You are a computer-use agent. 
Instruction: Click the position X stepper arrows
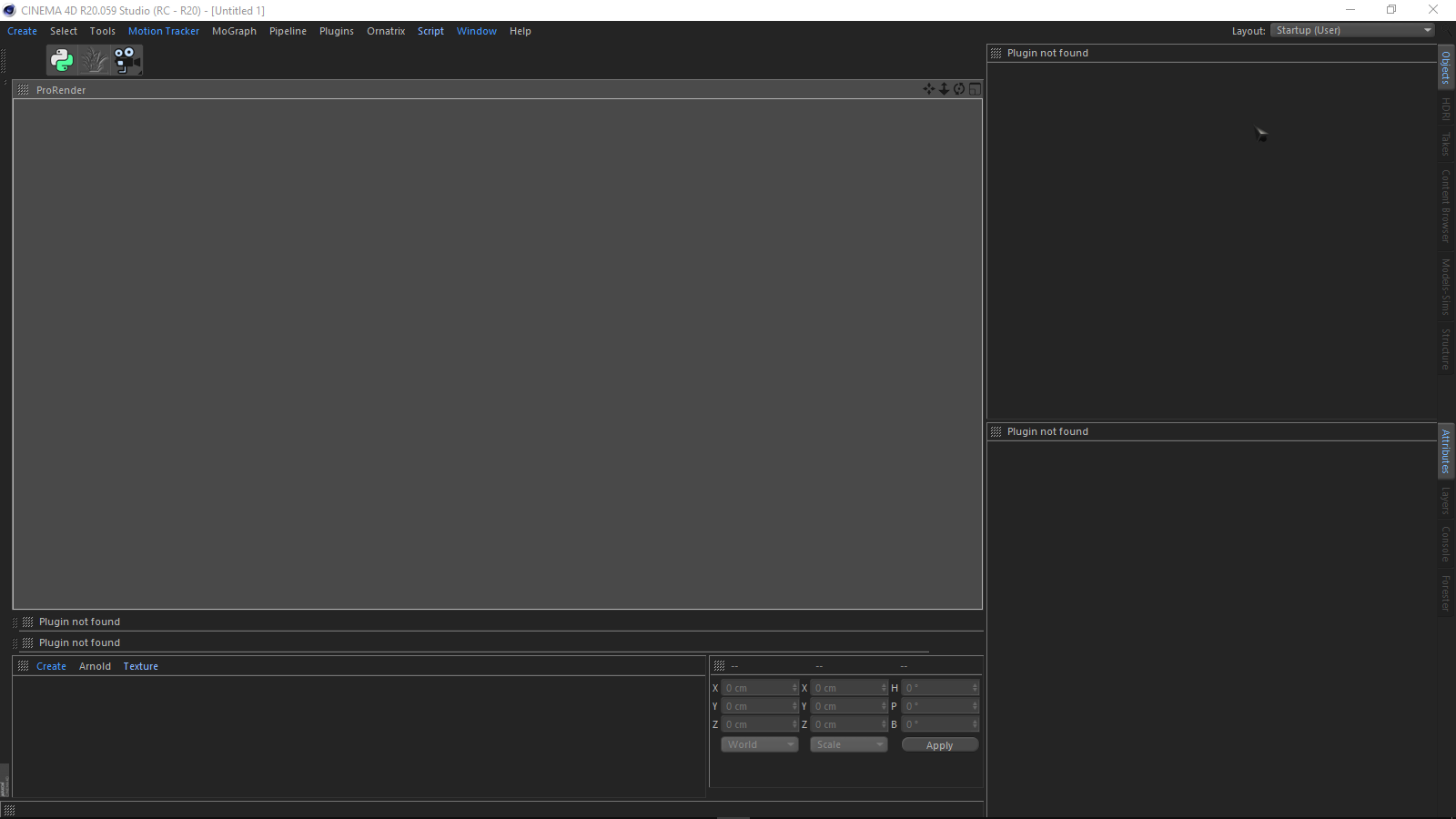click(794, 688)
